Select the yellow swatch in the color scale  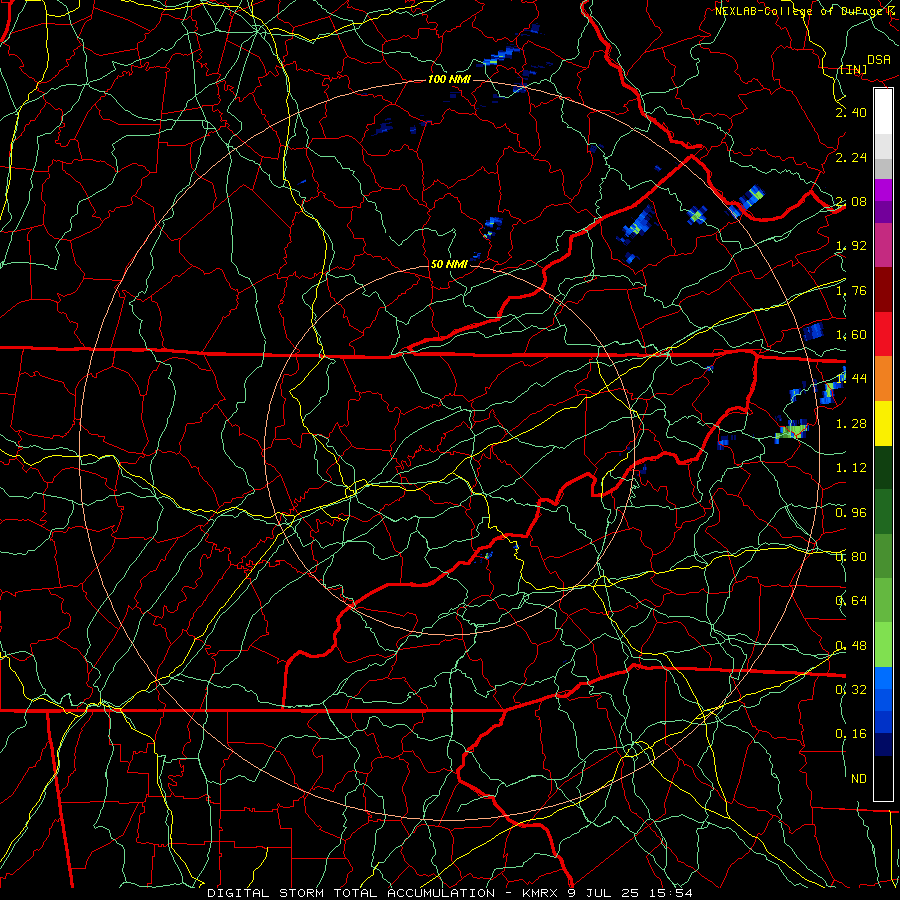pos(883,424)
